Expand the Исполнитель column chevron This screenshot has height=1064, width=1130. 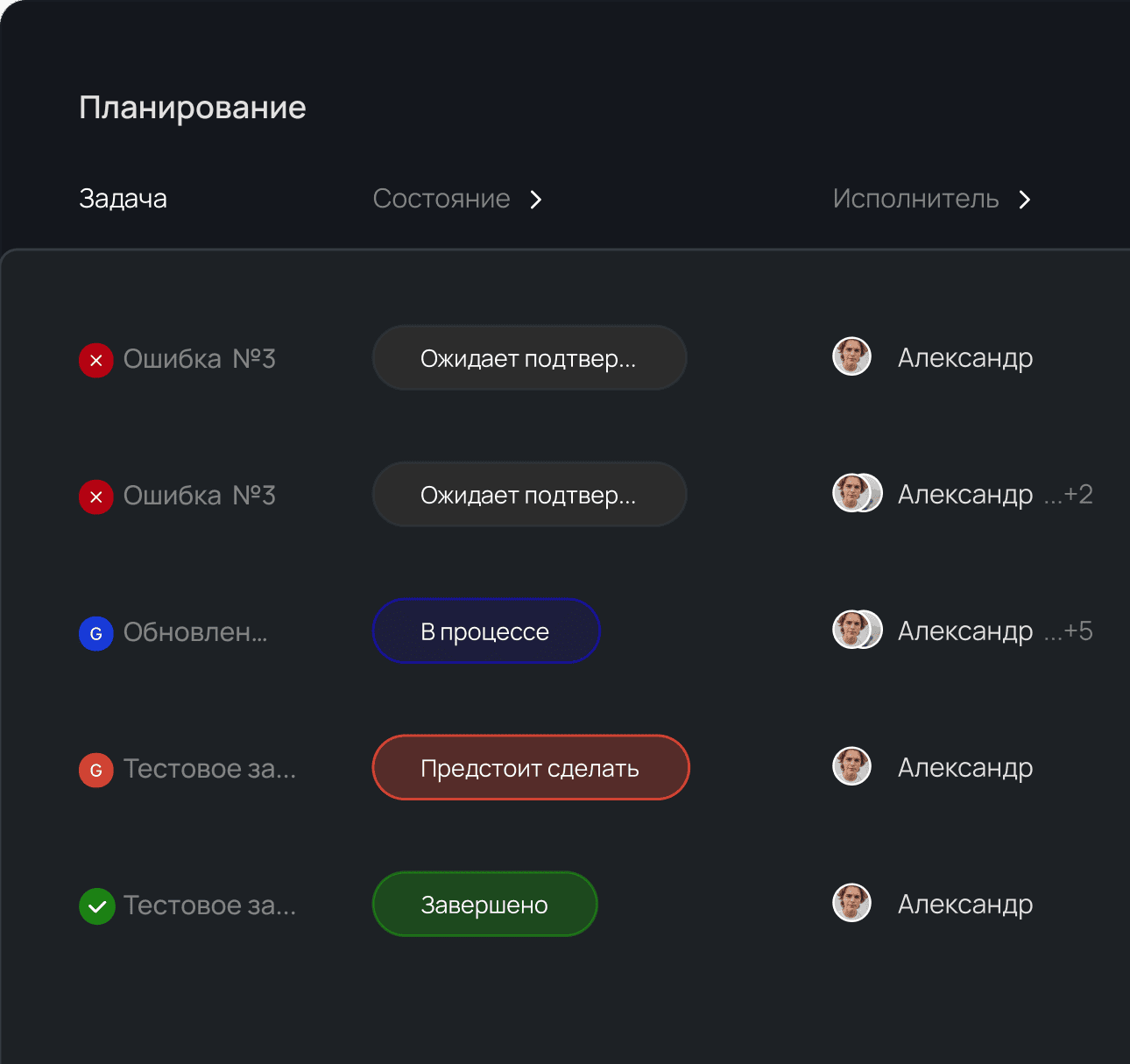(x=1025, y=200)
